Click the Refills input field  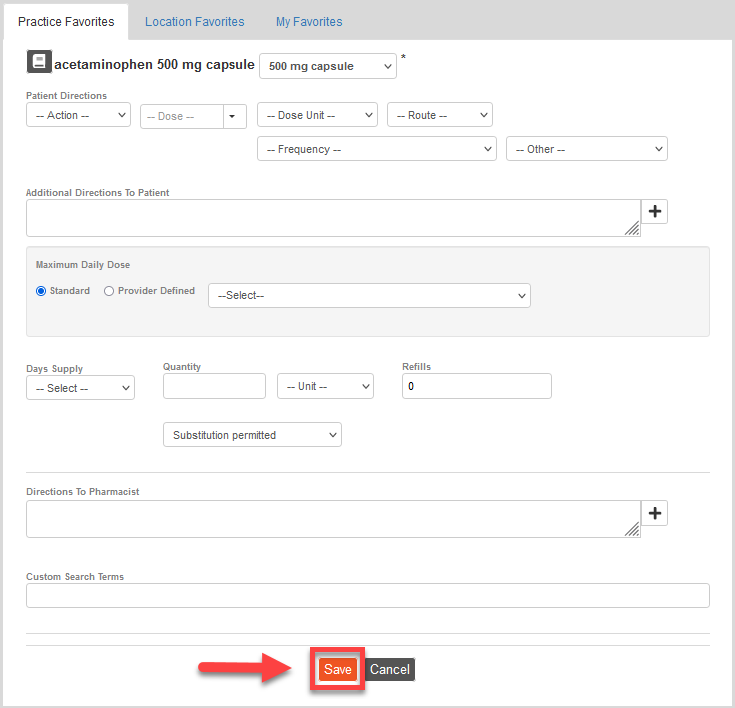[x=476, y=386]
